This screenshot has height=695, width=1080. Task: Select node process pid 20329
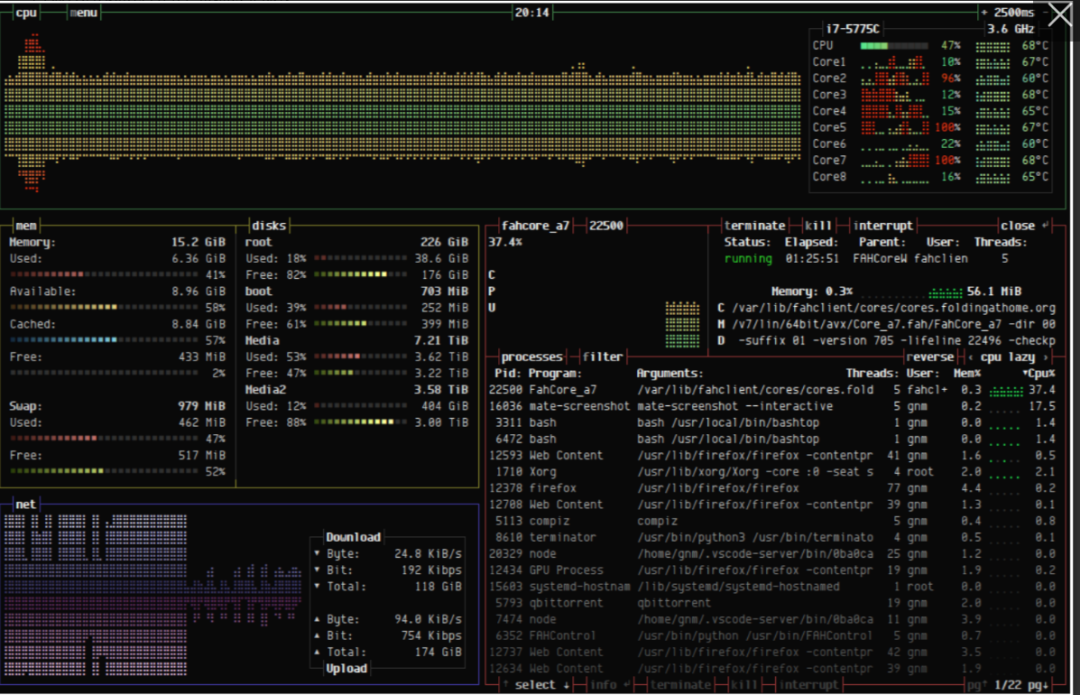pyautogui.click(x=772, y=554)
